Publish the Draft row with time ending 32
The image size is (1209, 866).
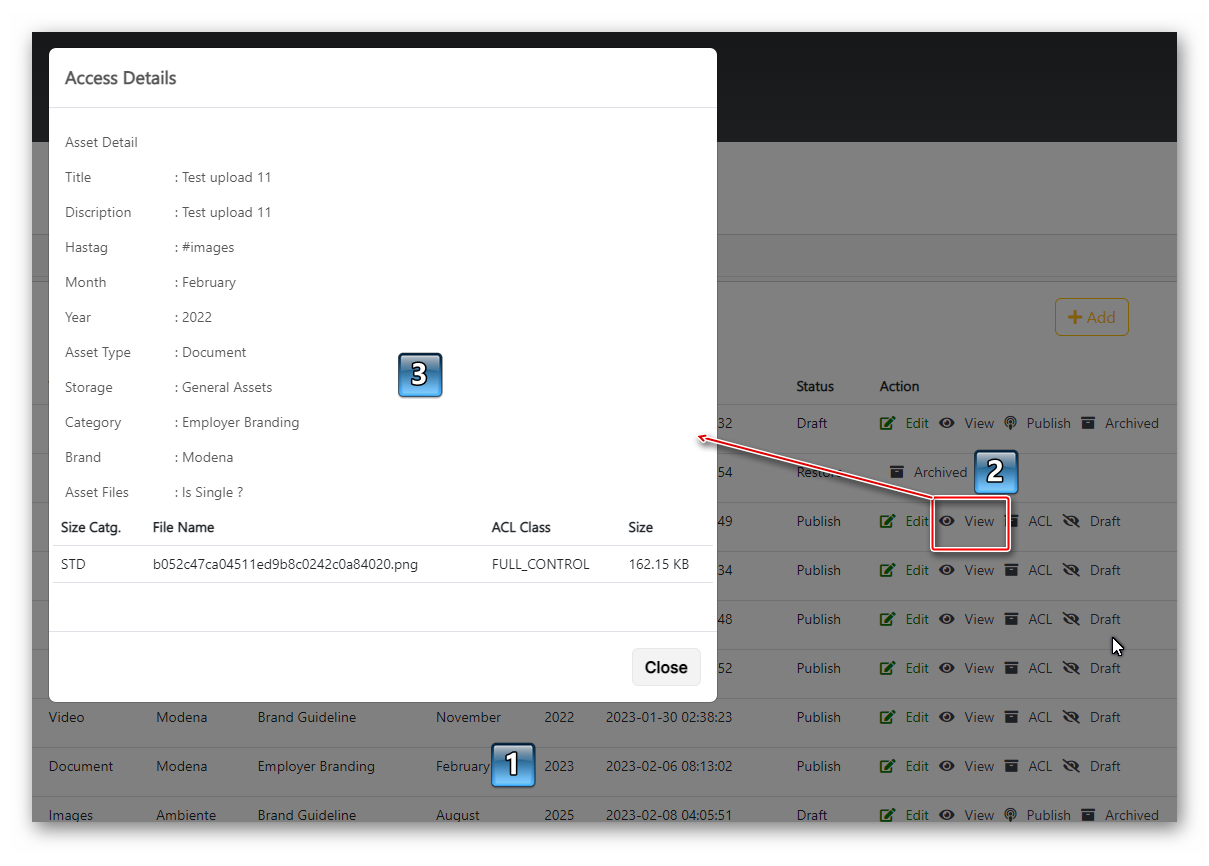tap(1037, 423)
